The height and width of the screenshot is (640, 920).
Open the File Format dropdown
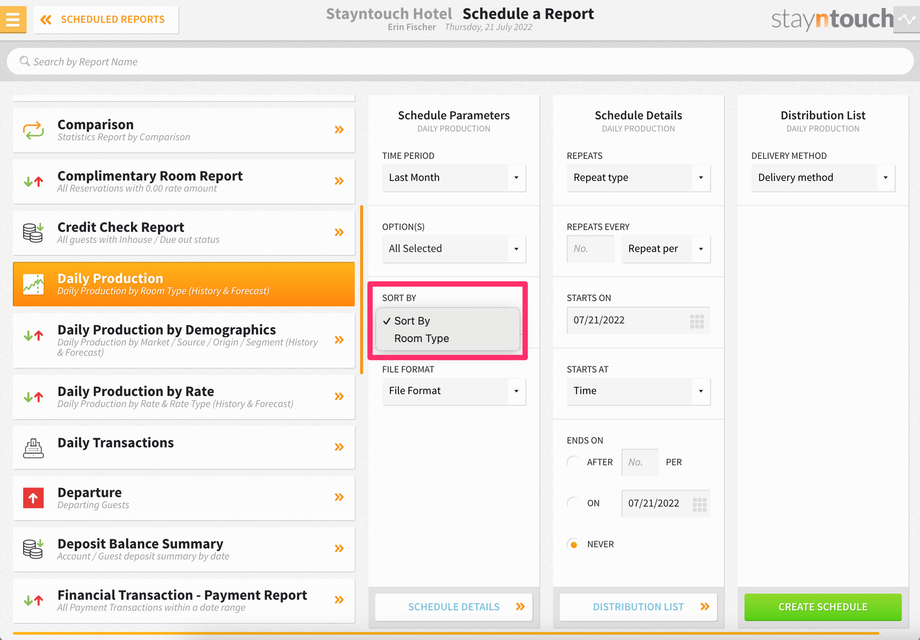454,391
